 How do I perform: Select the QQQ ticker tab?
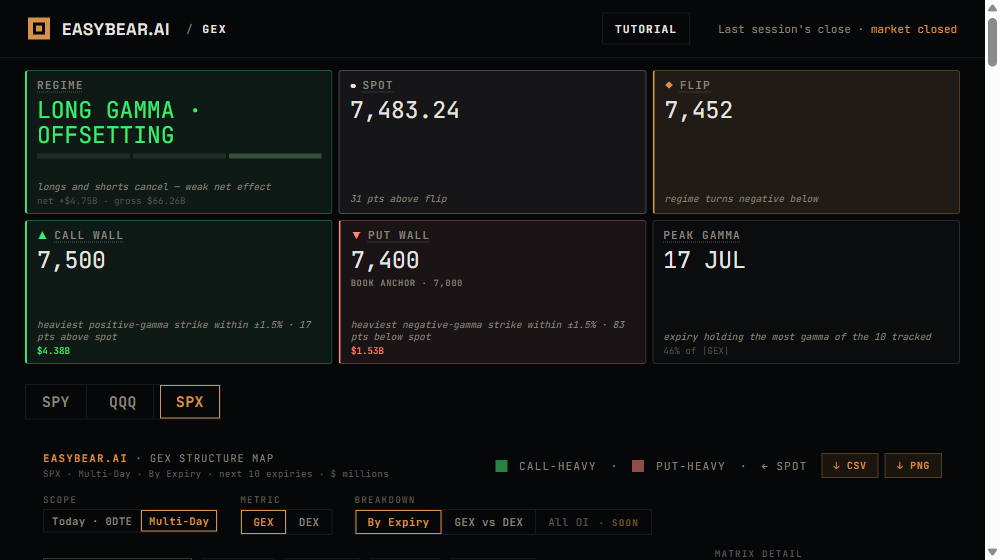coord(122,402)
